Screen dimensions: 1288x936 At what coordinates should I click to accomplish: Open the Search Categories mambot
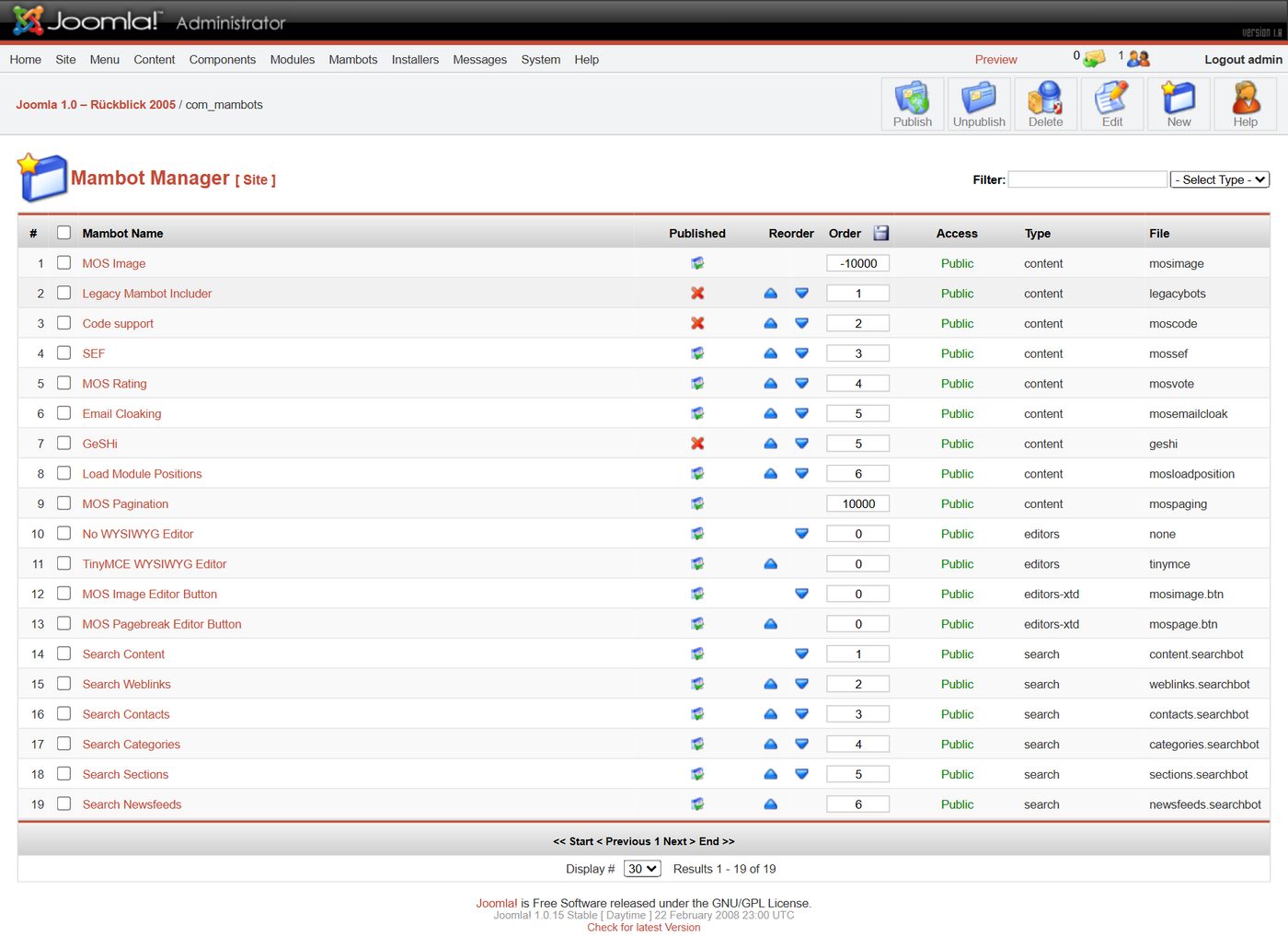pos(132,745)
